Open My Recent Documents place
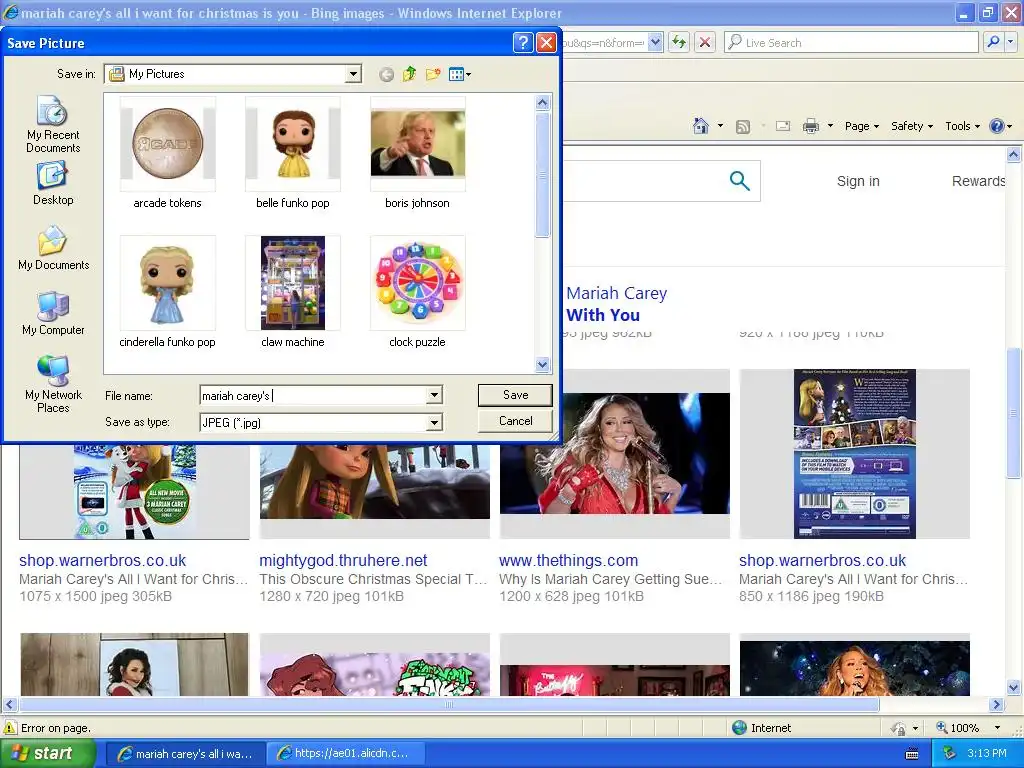1024x768 pixels. [53, 124]
